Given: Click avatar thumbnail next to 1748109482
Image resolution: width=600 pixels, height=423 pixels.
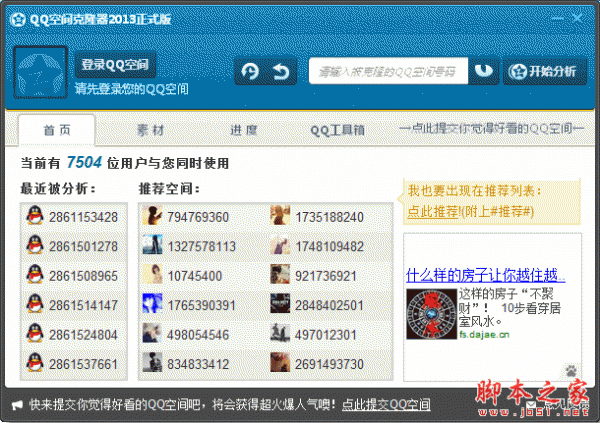Looking at the screenshot, I should (280, 245).
